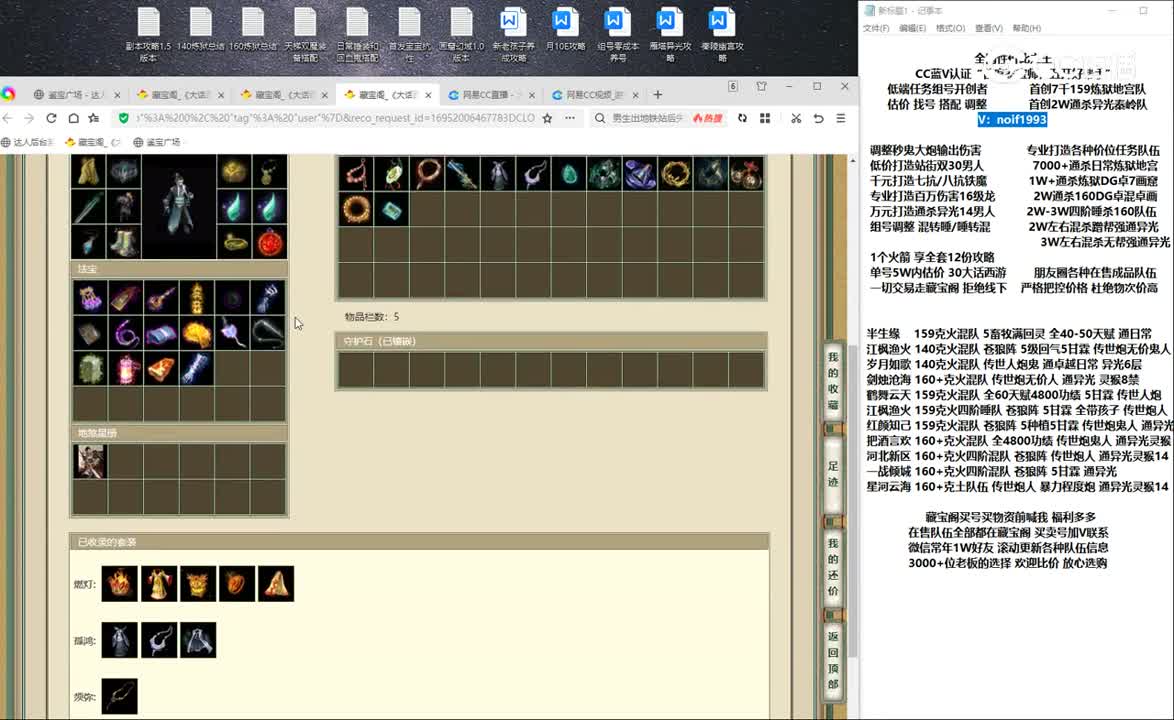Viewport: 1174px width, 720px height.
Task: Select the blue scroll treasure icon
Action: click(161, 334)
